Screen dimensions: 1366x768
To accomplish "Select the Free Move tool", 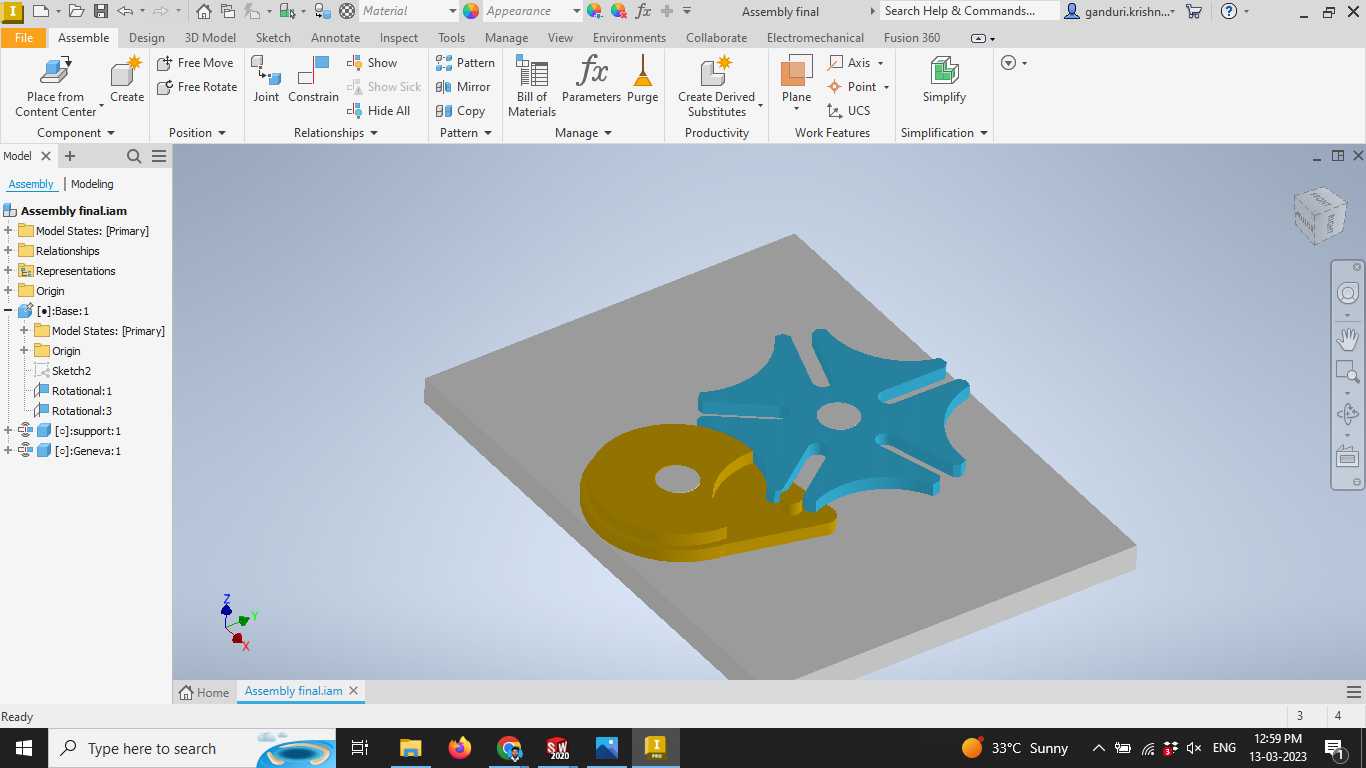I will pos(196,62).
